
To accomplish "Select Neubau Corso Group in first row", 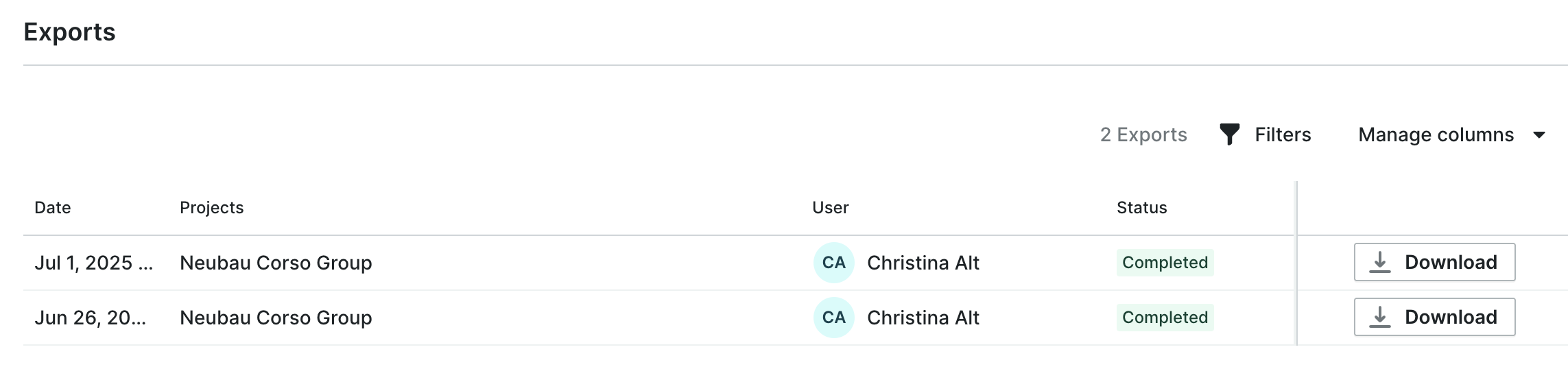I will [x=276, y=263].
